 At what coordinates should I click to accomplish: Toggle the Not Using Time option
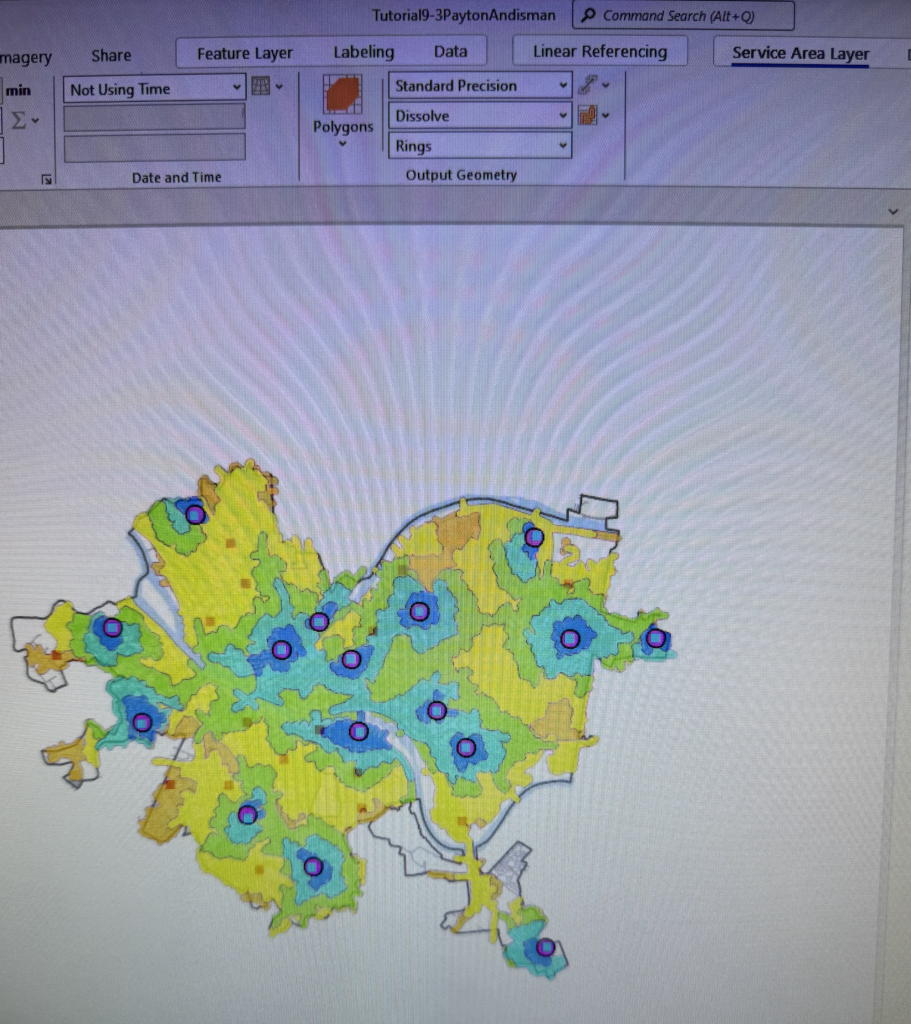point(152,88)
